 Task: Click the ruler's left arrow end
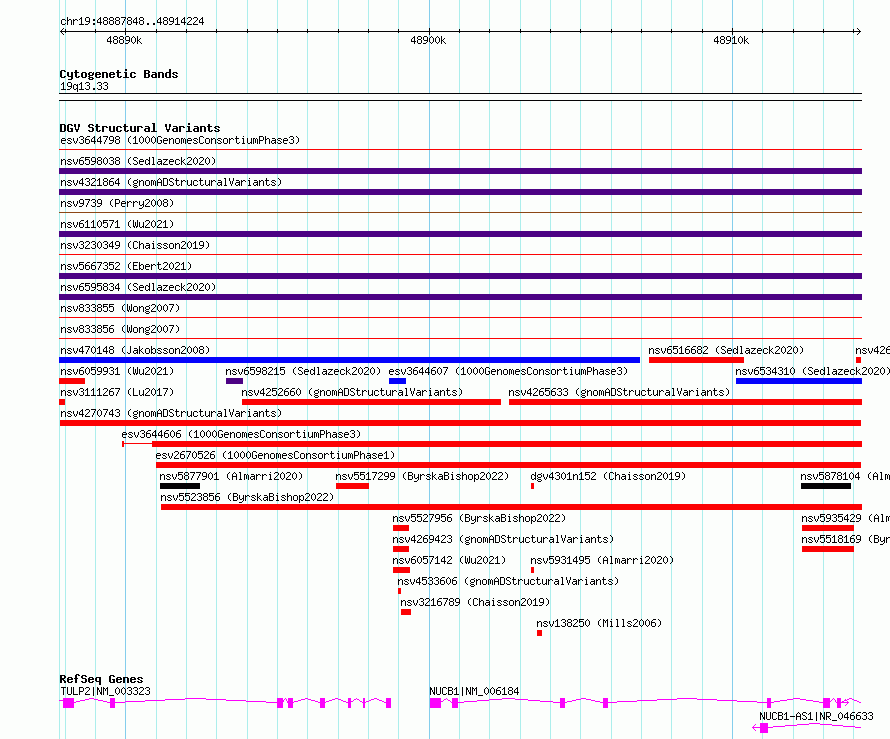pos(62,31)
